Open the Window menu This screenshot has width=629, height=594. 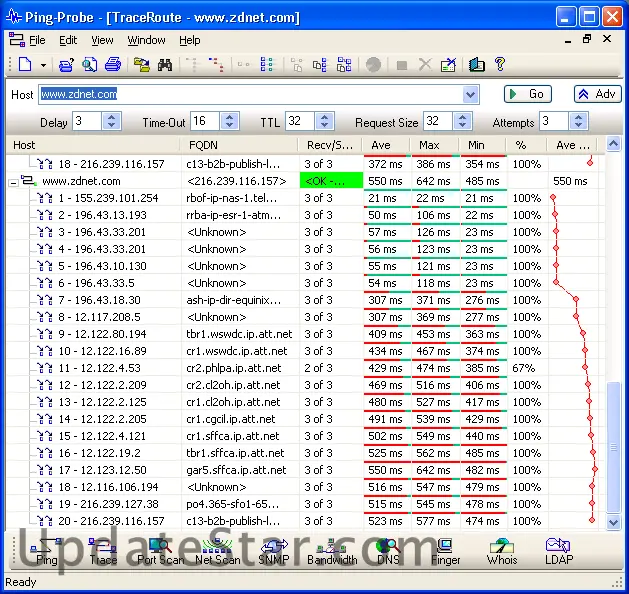[x=146, y=40]
